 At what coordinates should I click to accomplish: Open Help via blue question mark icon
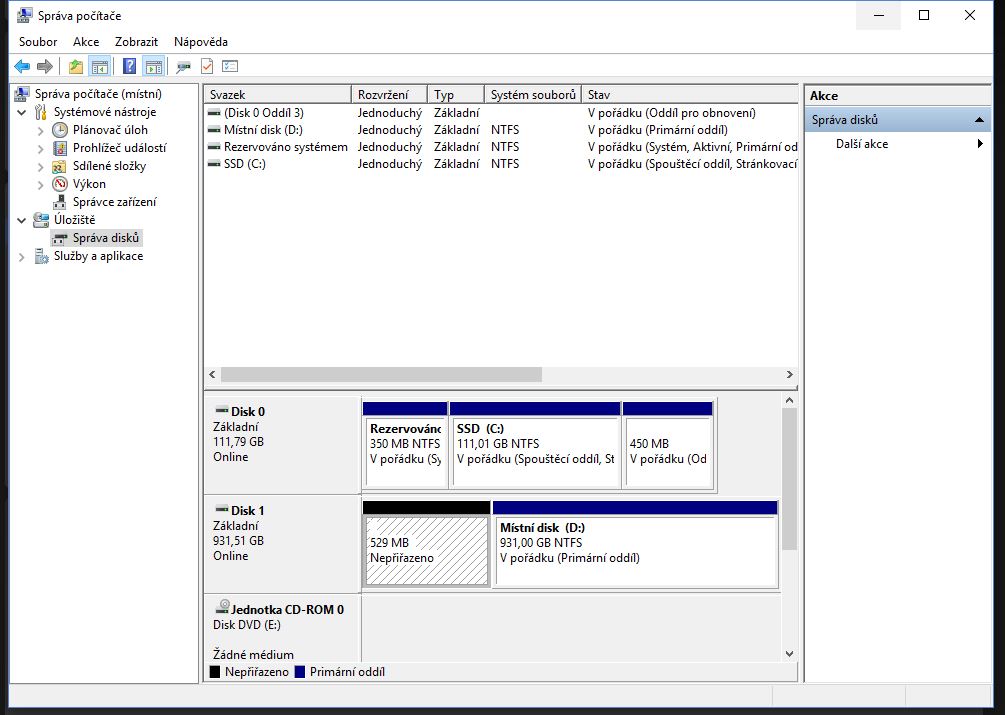[x=129, y=67]
